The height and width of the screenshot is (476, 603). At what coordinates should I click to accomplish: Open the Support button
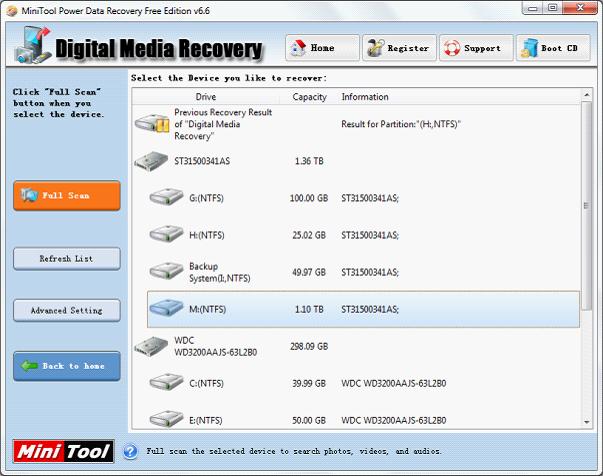476,48
